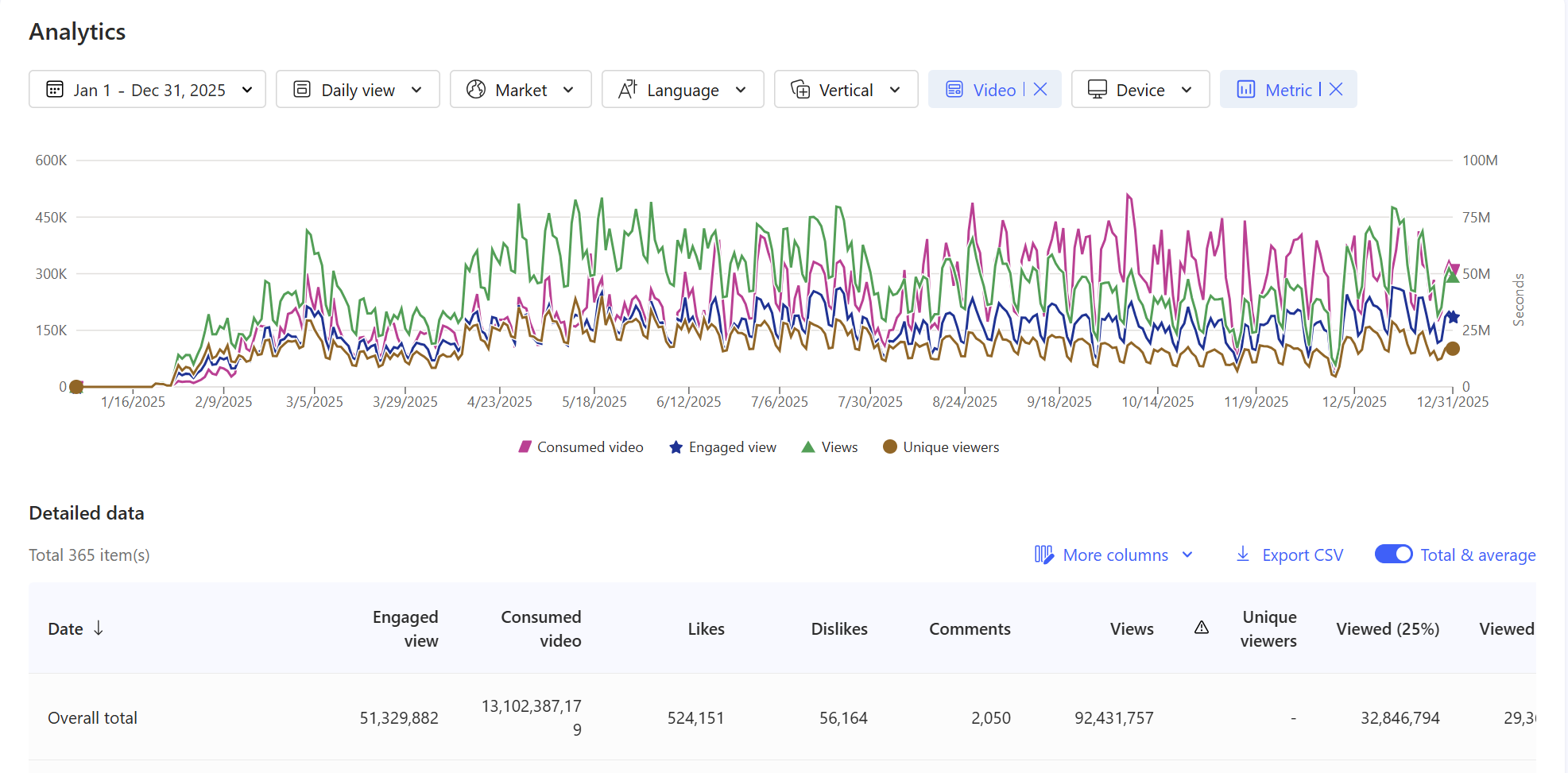The height and width of the screenshot is (773, 1568).
Task: Expand the Market filter dropdown
Action: (521, 90)
